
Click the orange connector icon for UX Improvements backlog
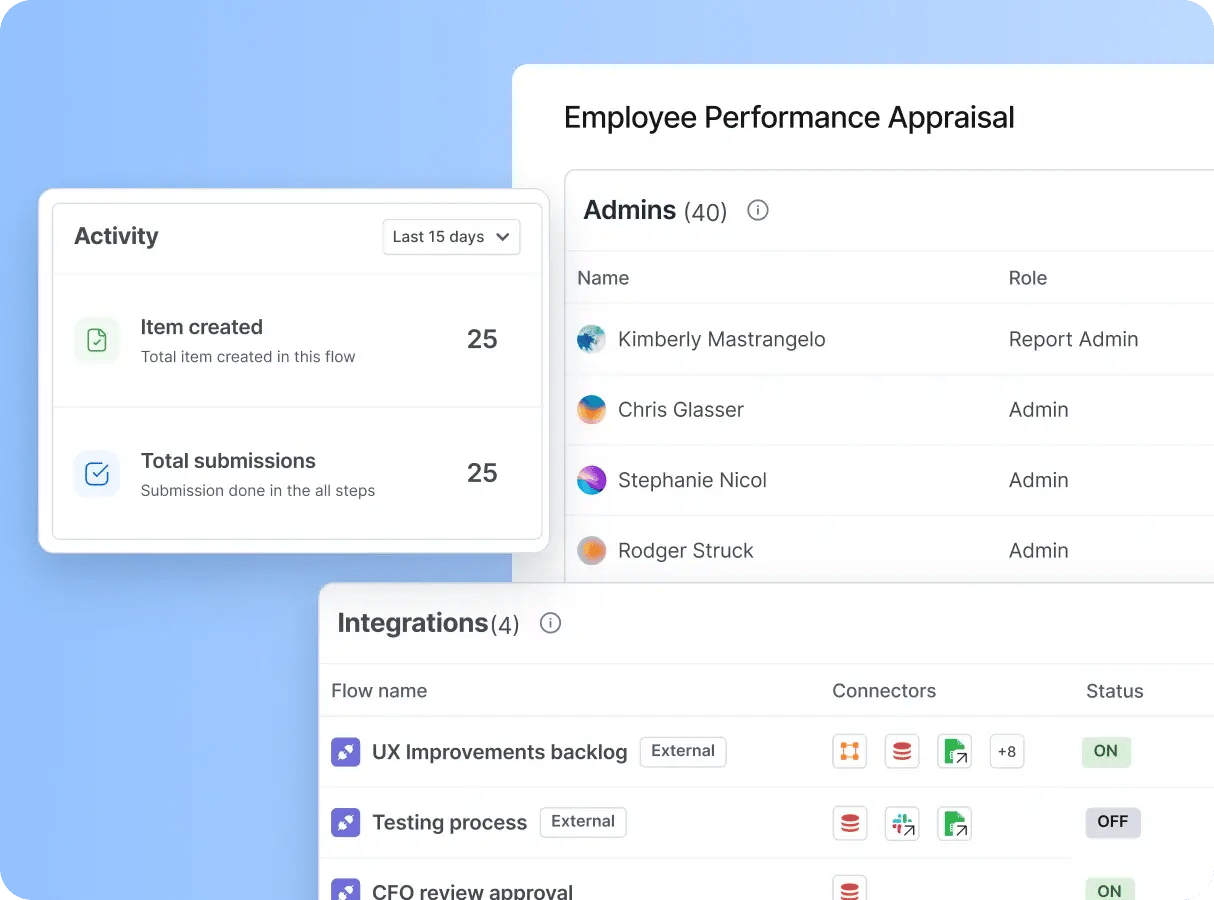(850, 752)
